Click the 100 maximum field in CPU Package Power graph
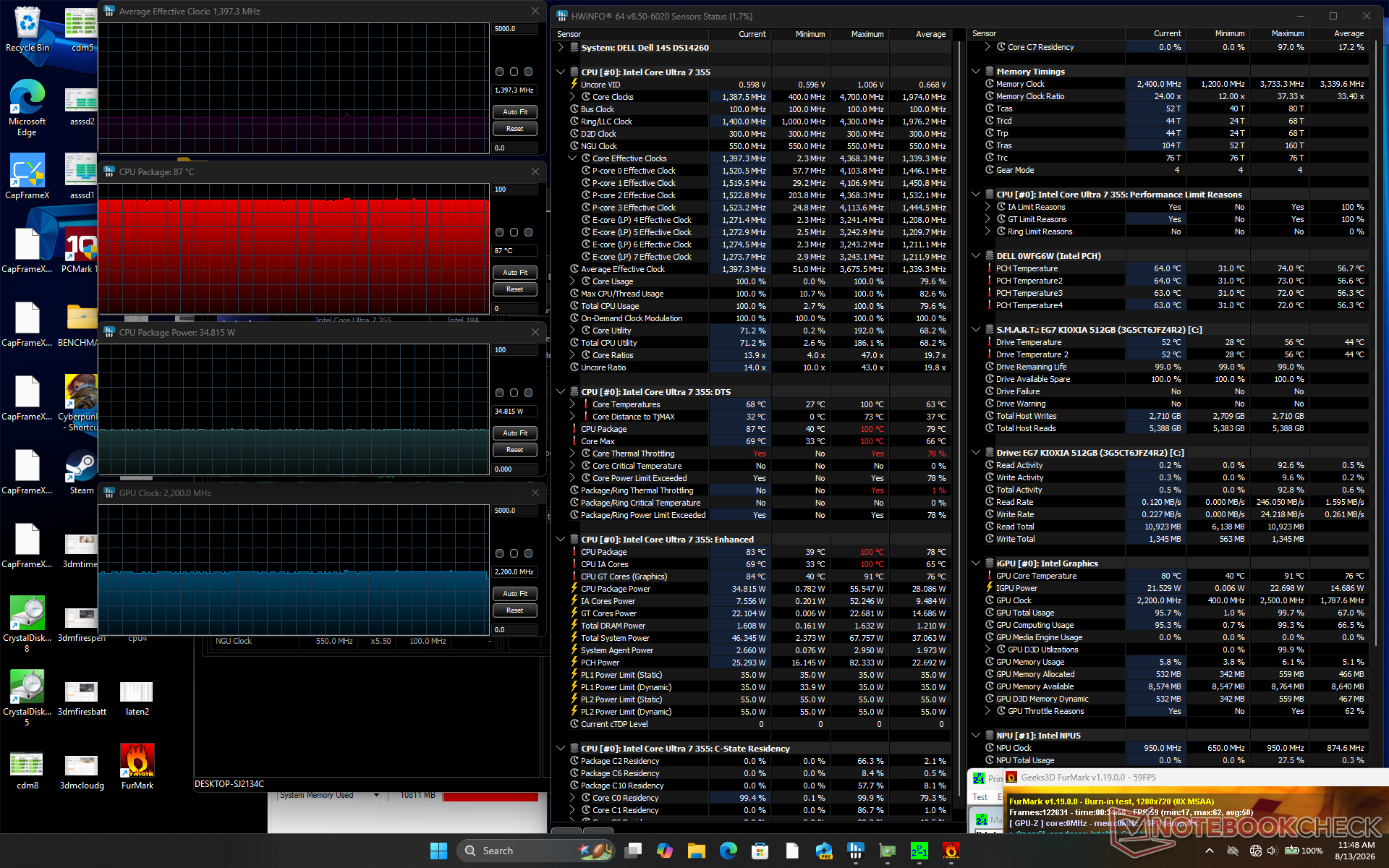Screen dimensions: 1389x868 point(515,350)
